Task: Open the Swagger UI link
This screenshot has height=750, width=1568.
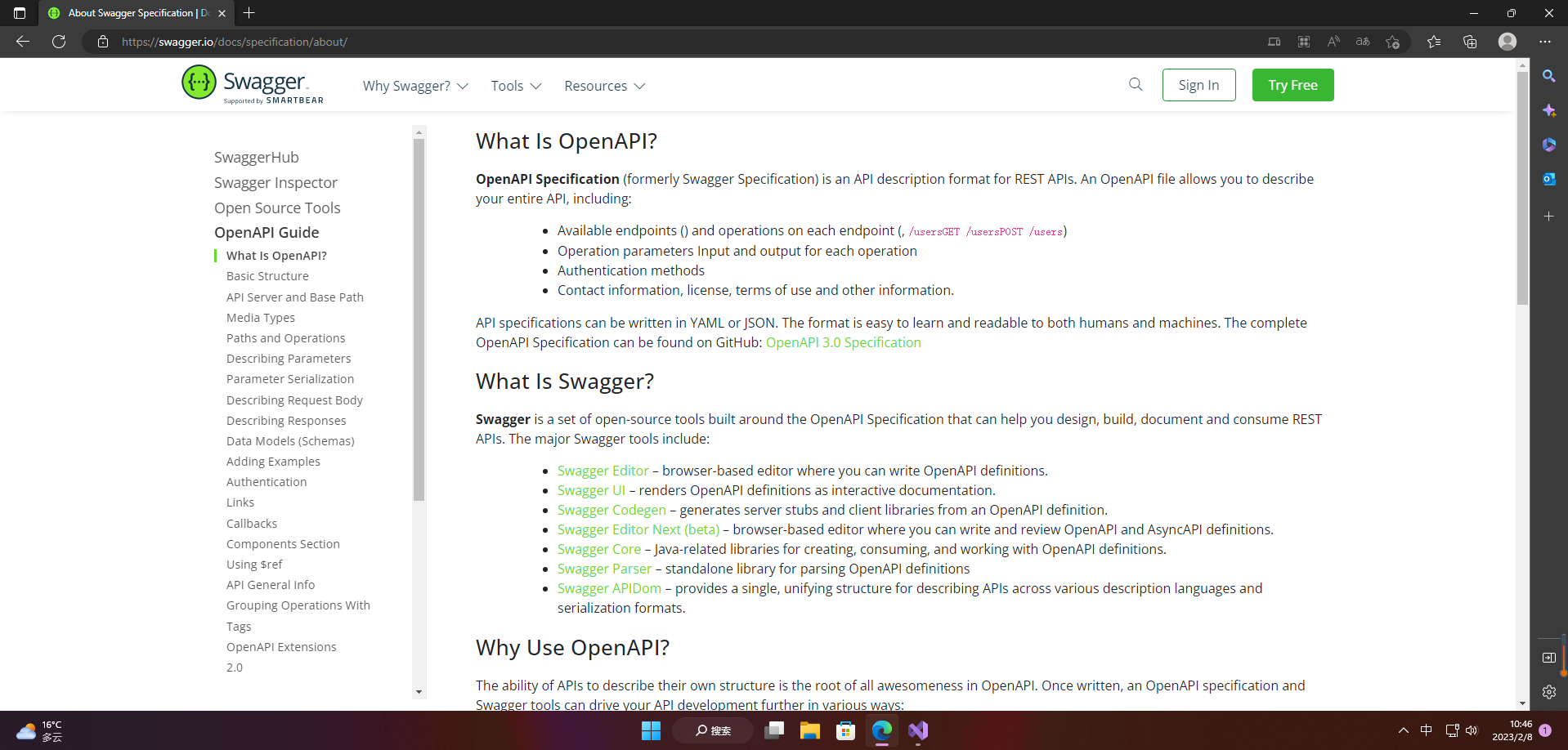Action: pyautogui.click(x=591, y=490)
